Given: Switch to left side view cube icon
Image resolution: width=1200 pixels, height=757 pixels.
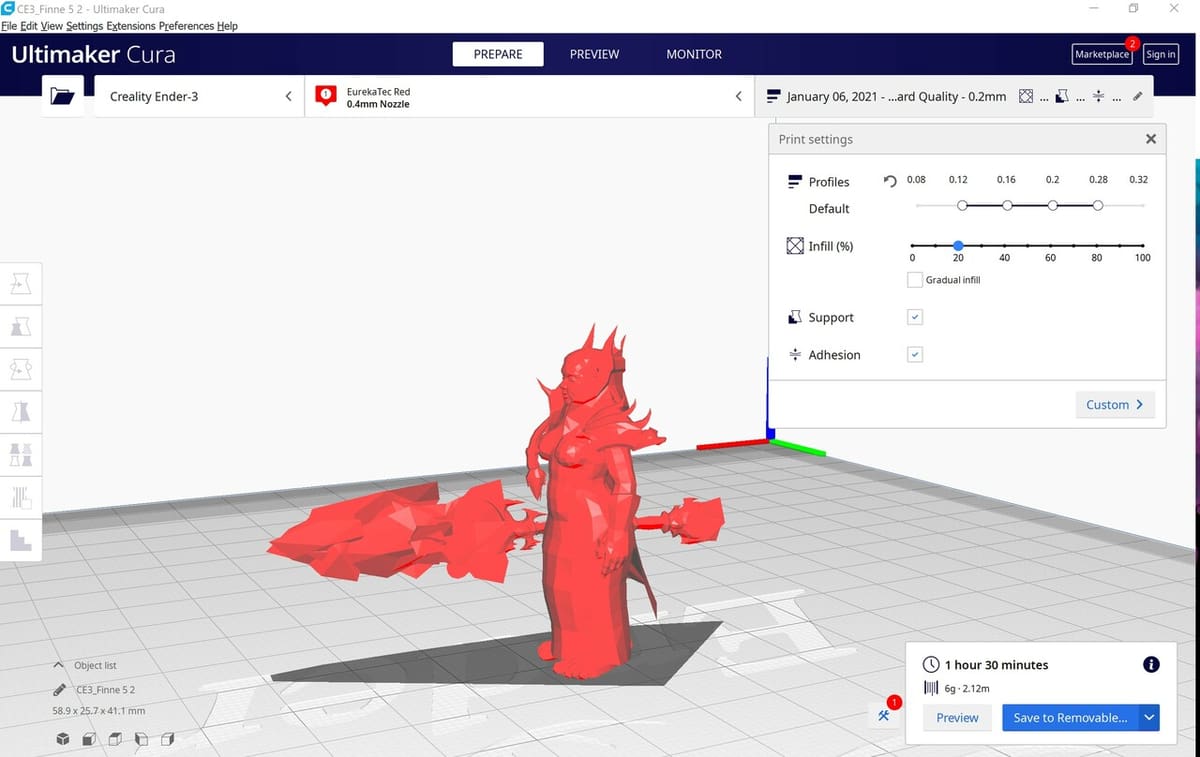Looking at the screenshot, I should (141, 740).
